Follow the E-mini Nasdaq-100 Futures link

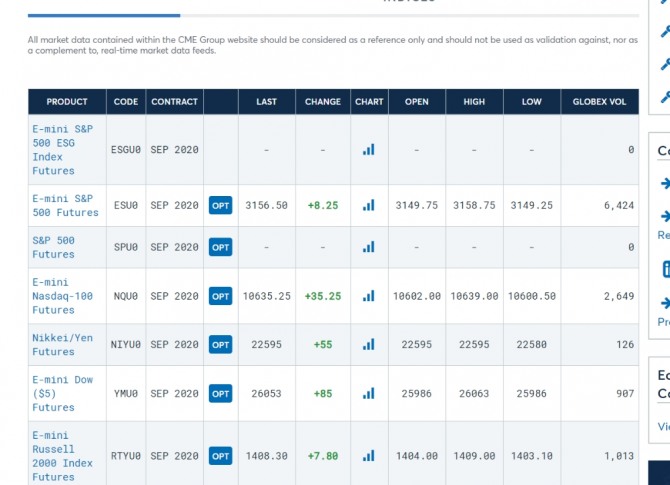[62, 296]
